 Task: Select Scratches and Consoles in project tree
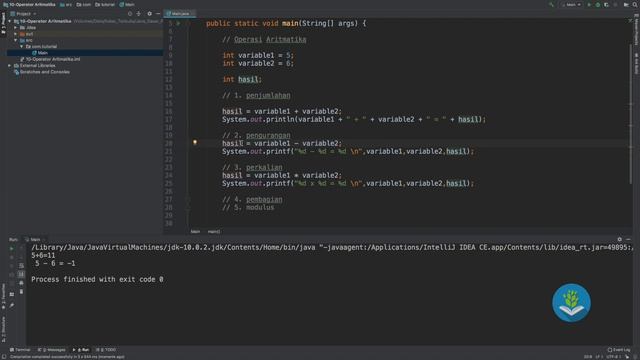point(42,72)
